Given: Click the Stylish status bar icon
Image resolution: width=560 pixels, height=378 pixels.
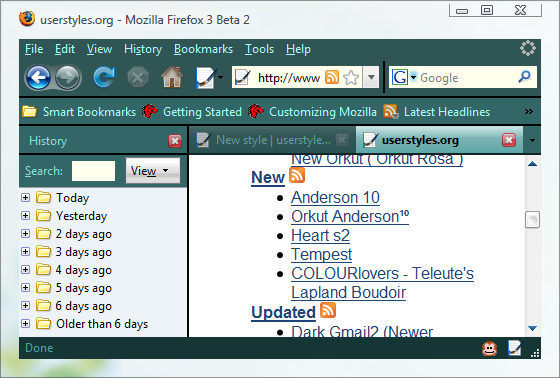Looking at the screenshot, I should [x=514, y=348].
